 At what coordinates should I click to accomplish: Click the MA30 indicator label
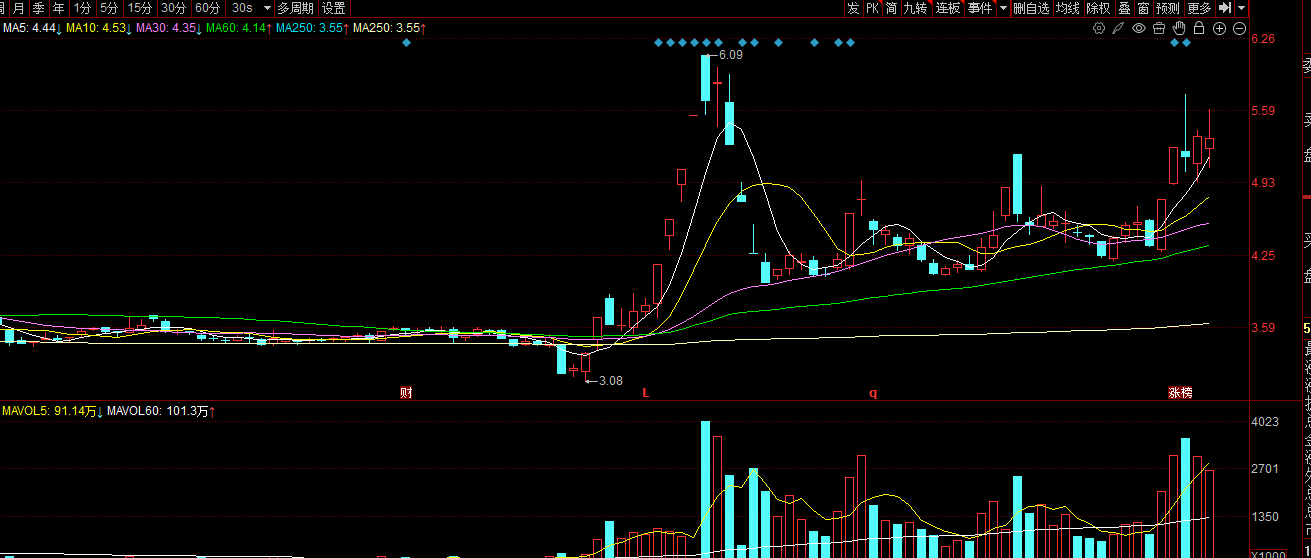pos(169,28)
